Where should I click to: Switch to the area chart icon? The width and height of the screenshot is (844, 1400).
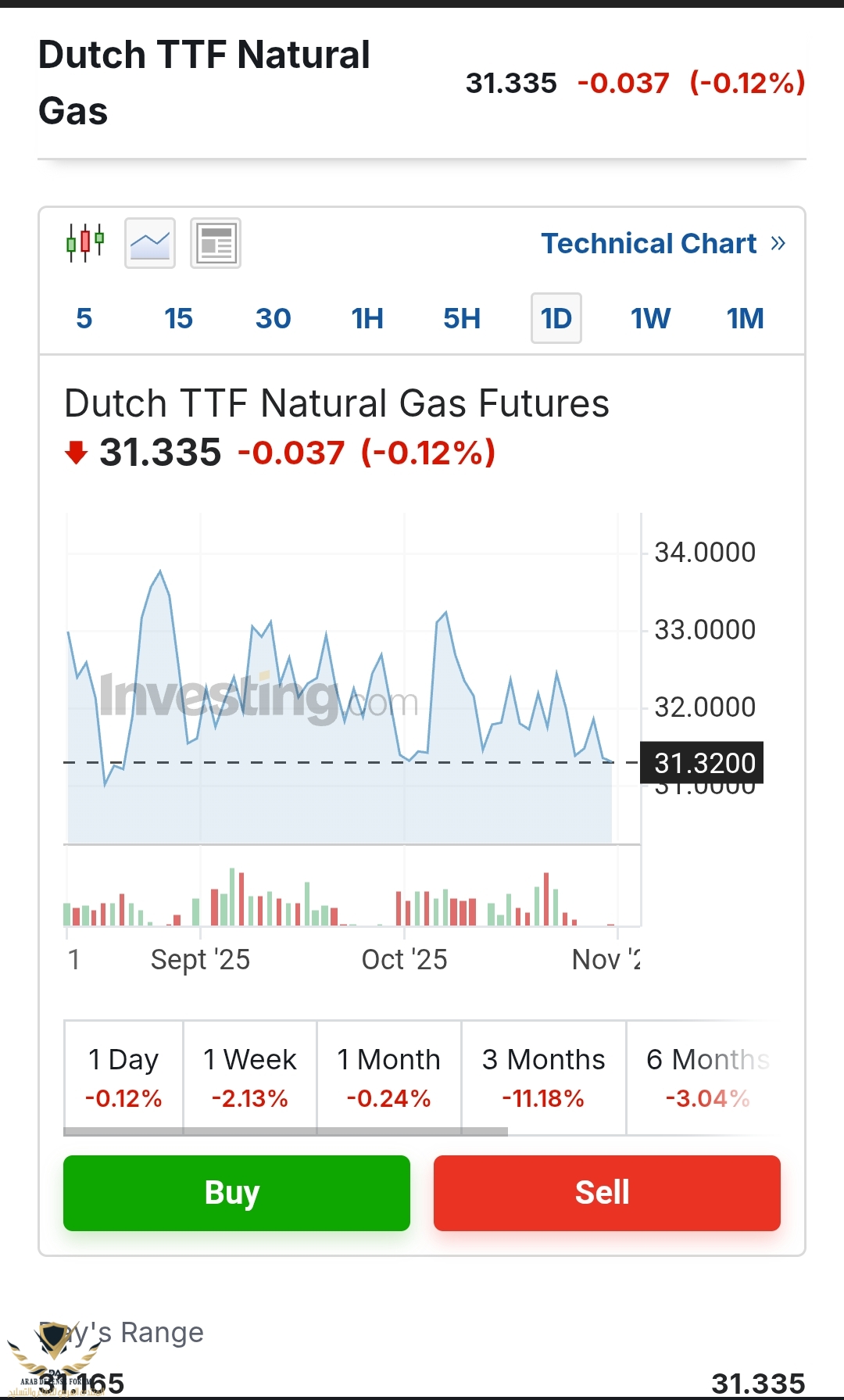(150, 243)
